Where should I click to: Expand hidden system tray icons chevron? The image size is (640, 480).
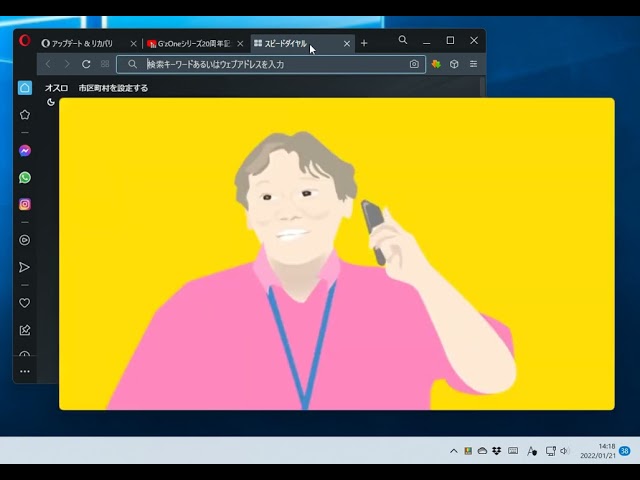tap(453, 451)
